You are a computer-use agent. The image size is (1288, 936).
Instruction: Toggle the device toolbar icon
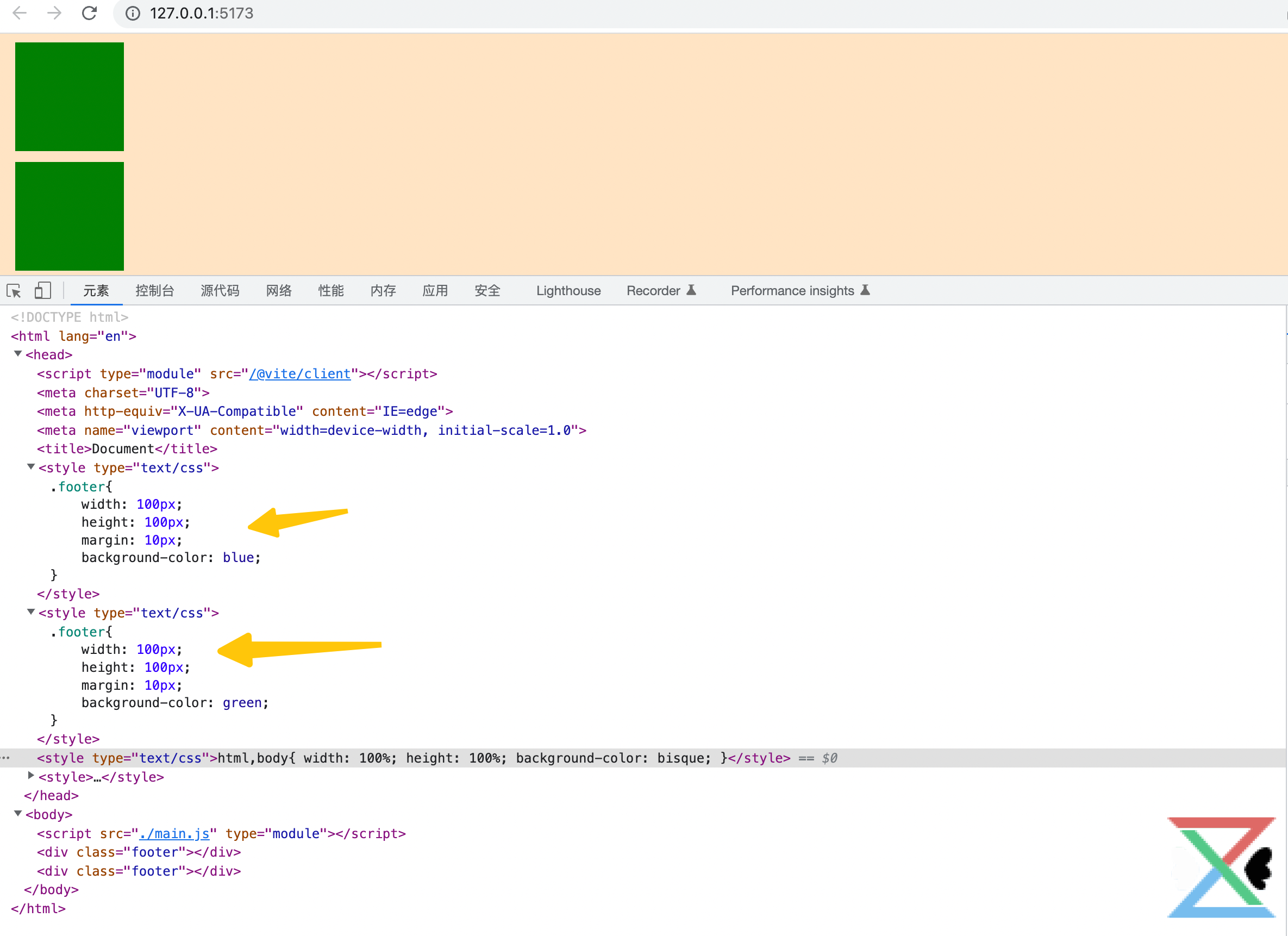[x=42, y=291]
